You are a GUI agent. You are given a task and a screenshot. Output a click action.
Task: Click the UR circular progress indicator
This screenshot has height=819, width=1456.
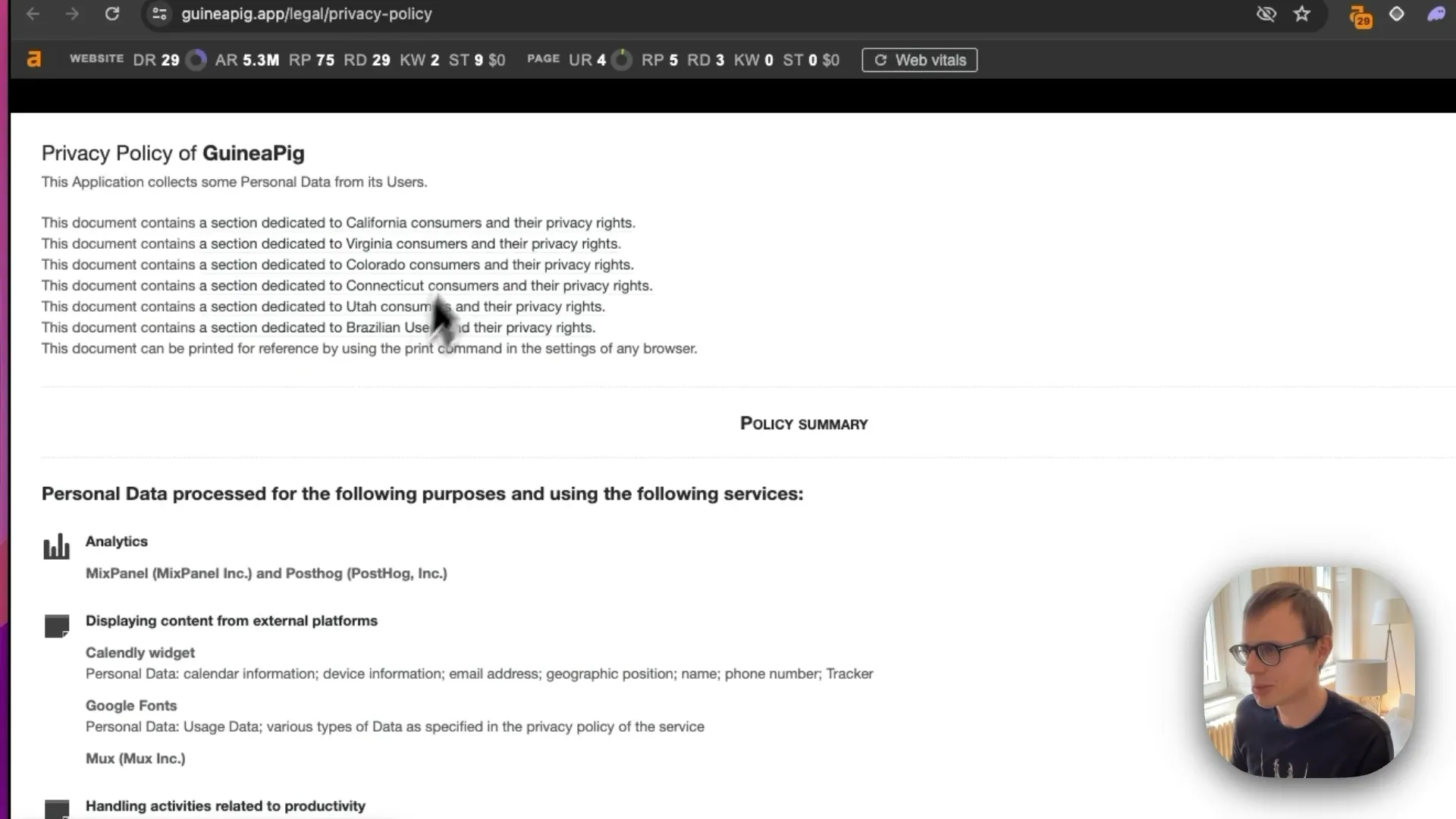click(x=622, y=60)
